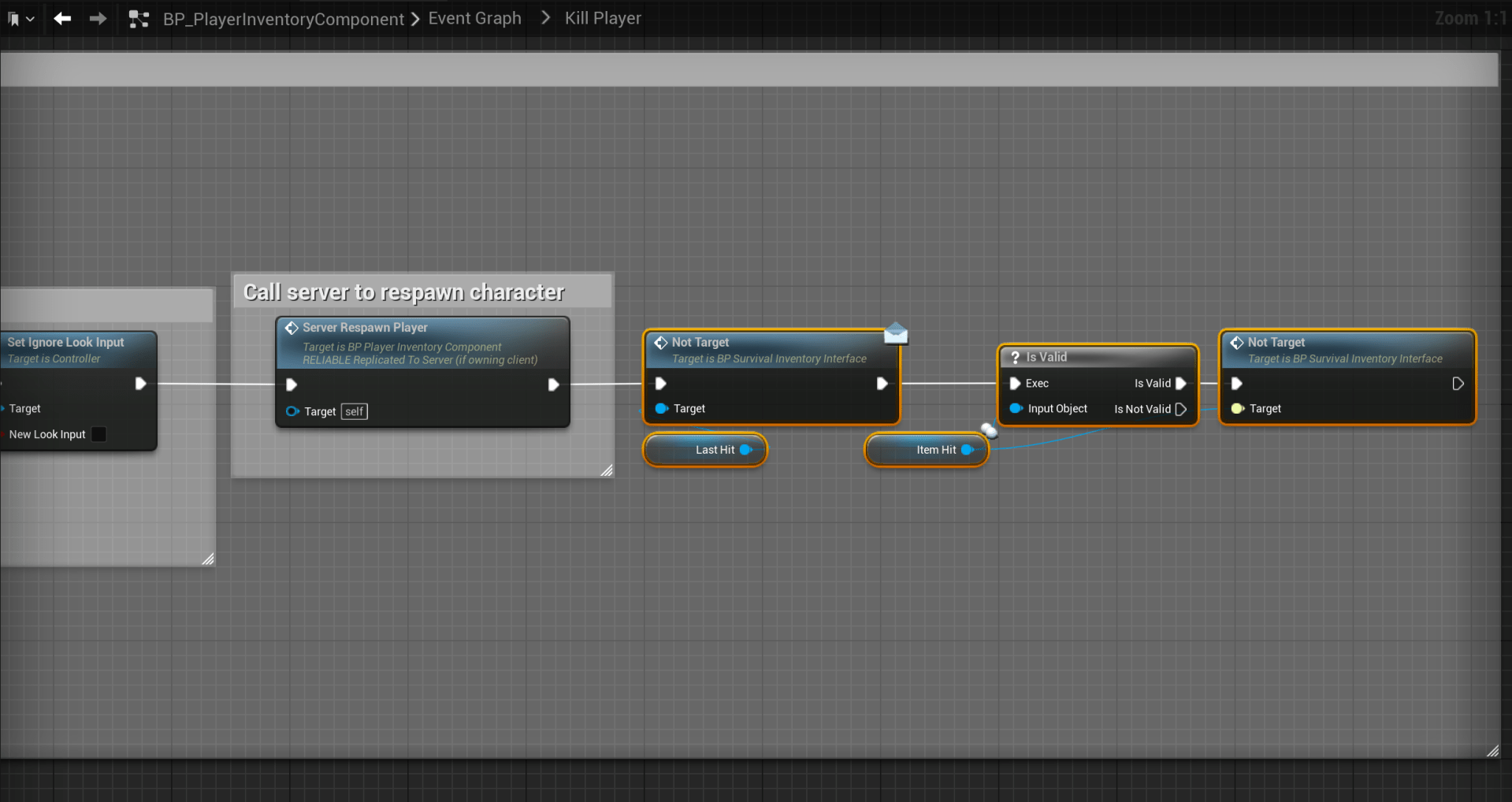The width and height of the screenshot is (1512, 802).
Task: Open the bookmarks dropdown in toolbar
Action: pos(21,18)
